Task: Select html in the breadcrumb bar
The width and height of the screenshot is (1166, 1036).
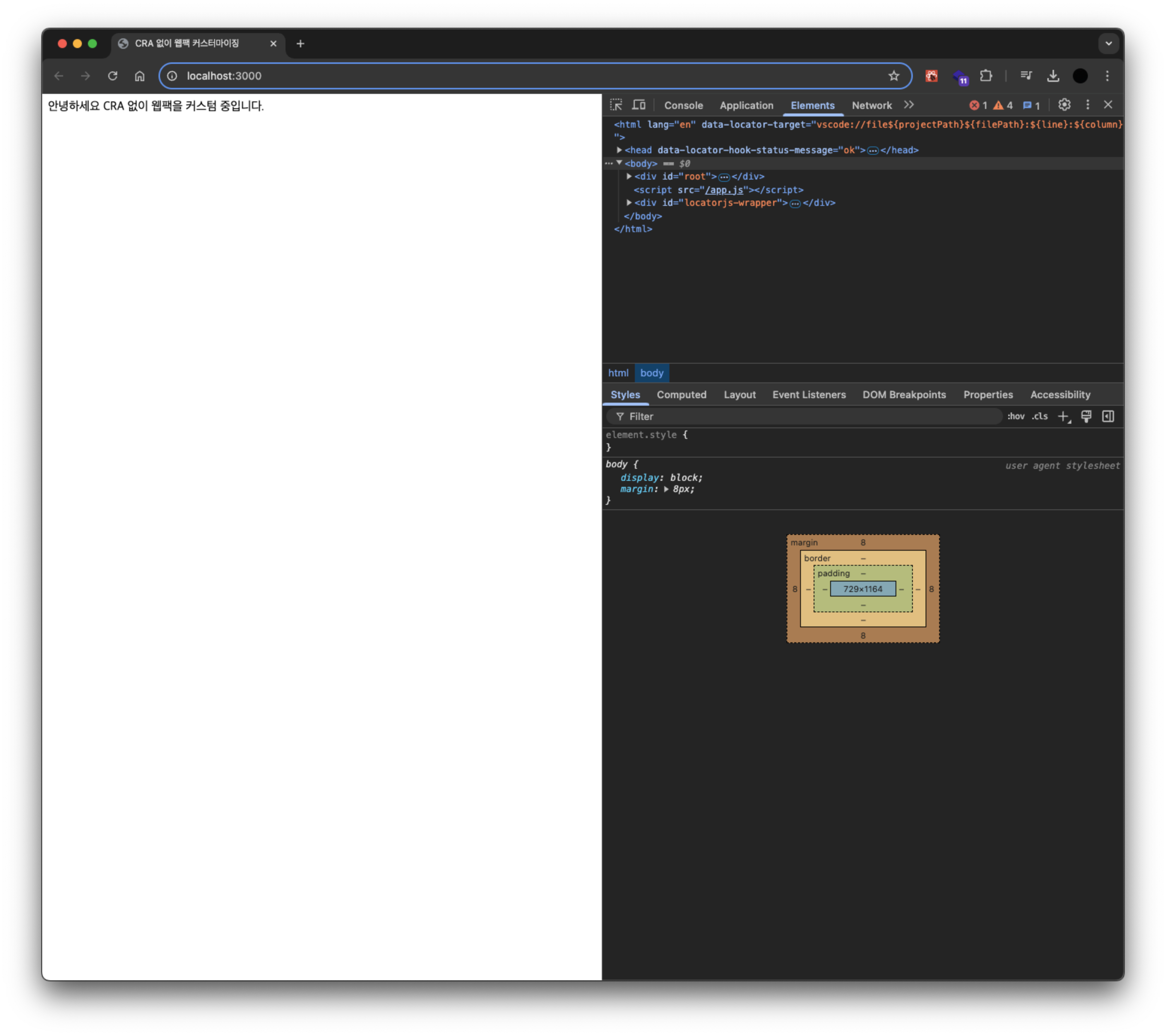Action: click(618, 373)
